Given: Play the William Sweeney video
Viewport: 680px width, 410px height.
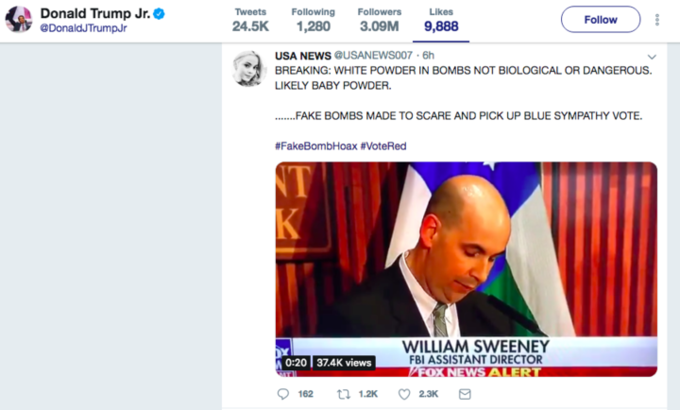Looking at the screenshot, I should [x=466, y=269].
